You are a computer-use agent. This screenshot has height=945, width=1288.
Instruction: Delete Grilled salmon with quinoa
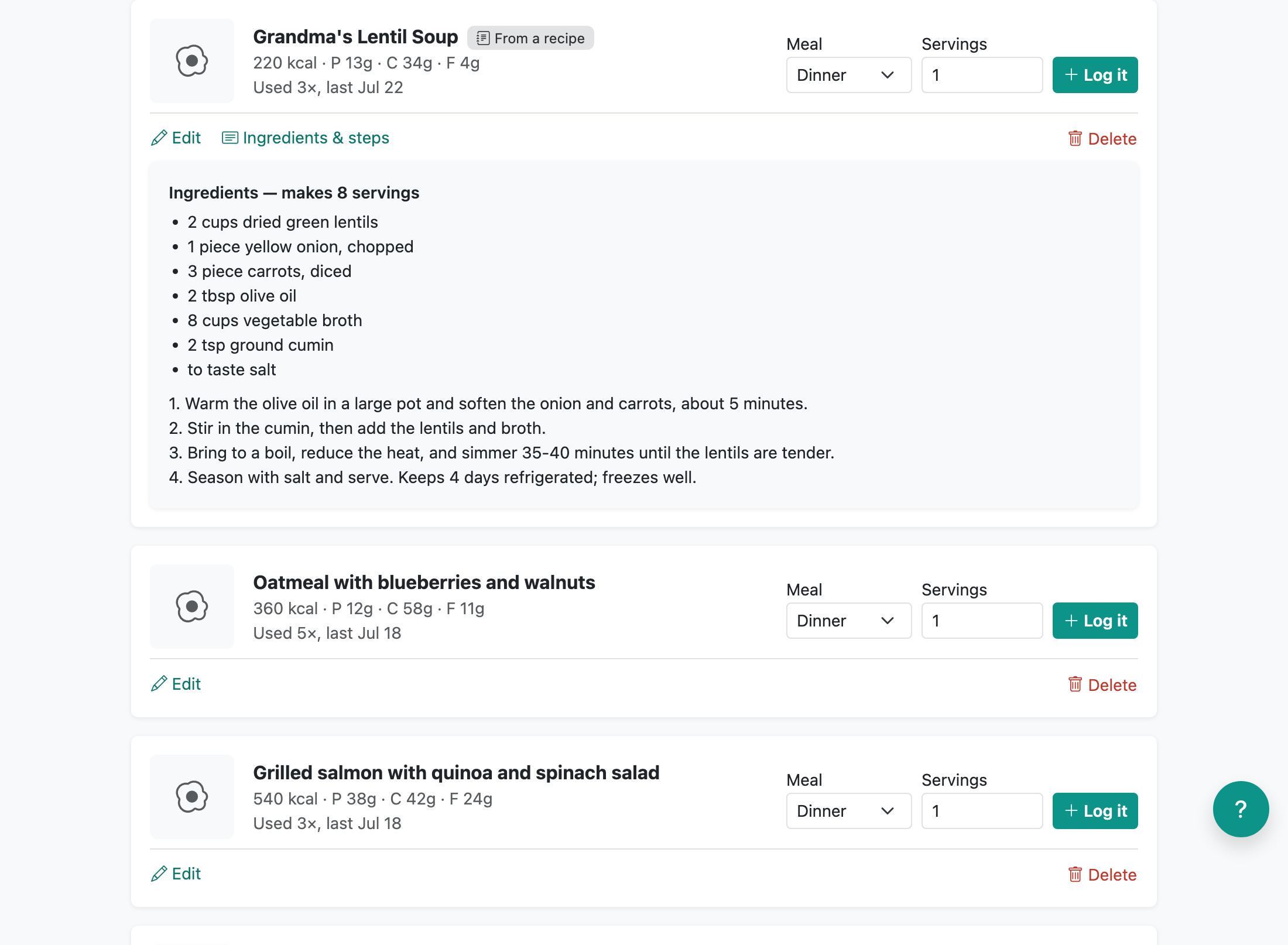[1102, 875]
